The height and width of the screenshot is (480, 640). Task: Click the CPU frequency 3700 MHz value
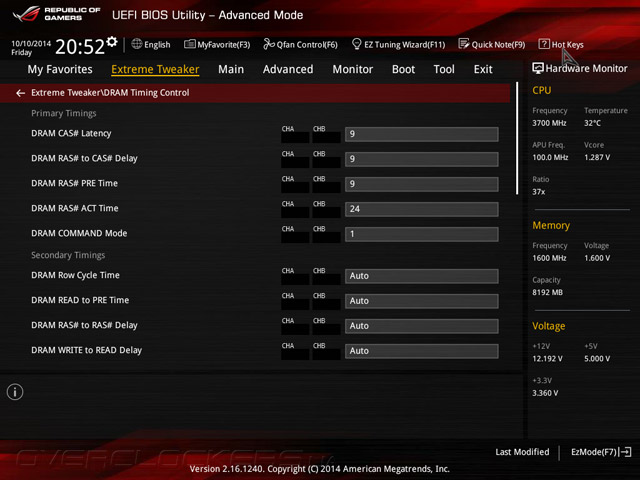click(x=549, y=123)
